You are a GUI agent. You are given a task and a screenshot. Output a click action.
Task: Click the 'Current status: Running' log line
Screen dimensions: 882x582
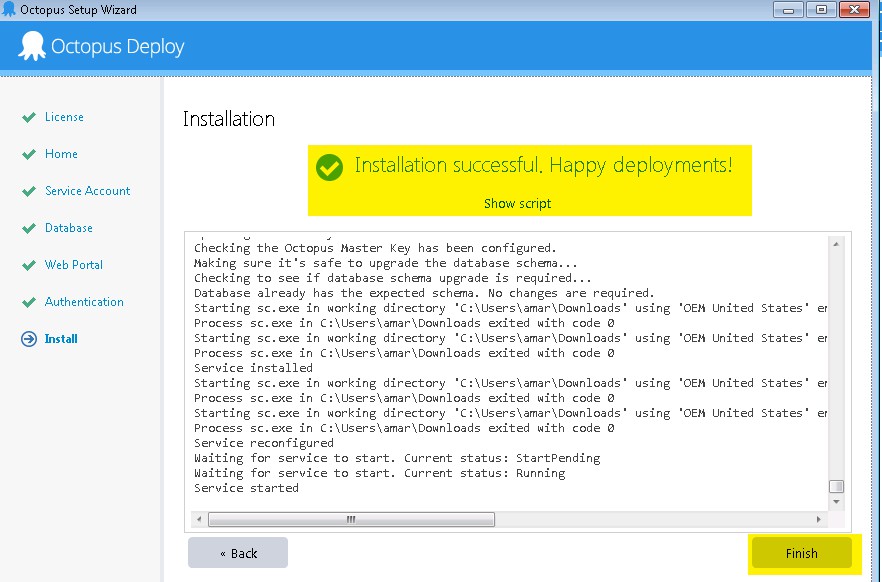[x=380, y=473]
